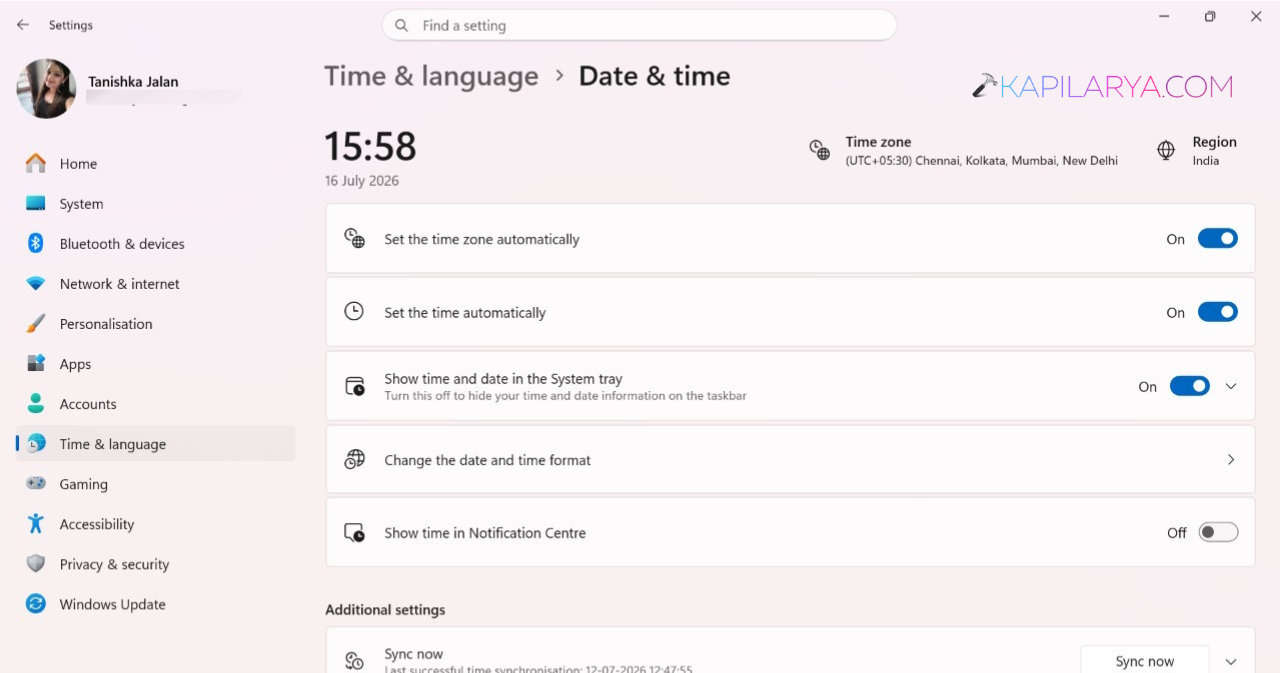Image resolution: width=1280 pixels, height=673 pixels.
Task: Toggle Show time and date in System tray
Action: point(1190,386)
